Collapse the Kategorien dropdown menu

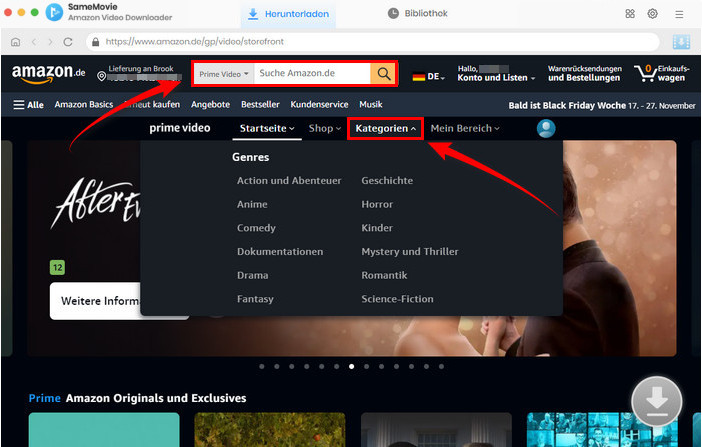[386, 128]
